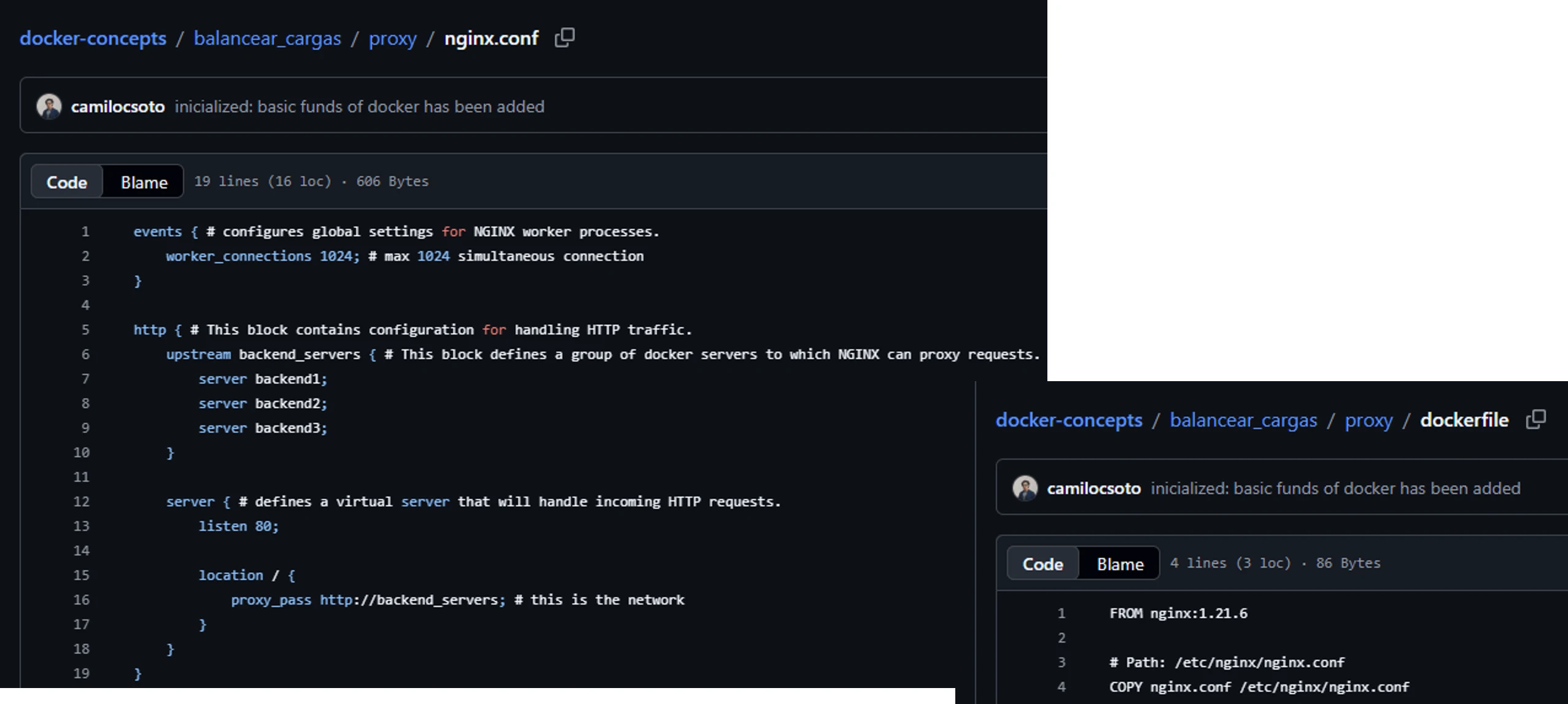Click the 'COPY nginx.conf /etc/nginx/nginx.conf' line

pos(1259,687)
